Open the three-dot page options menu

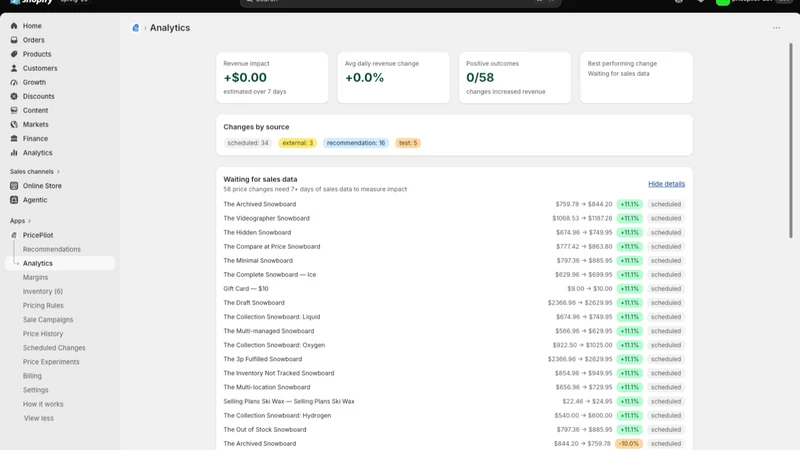[x=776, y=28]
